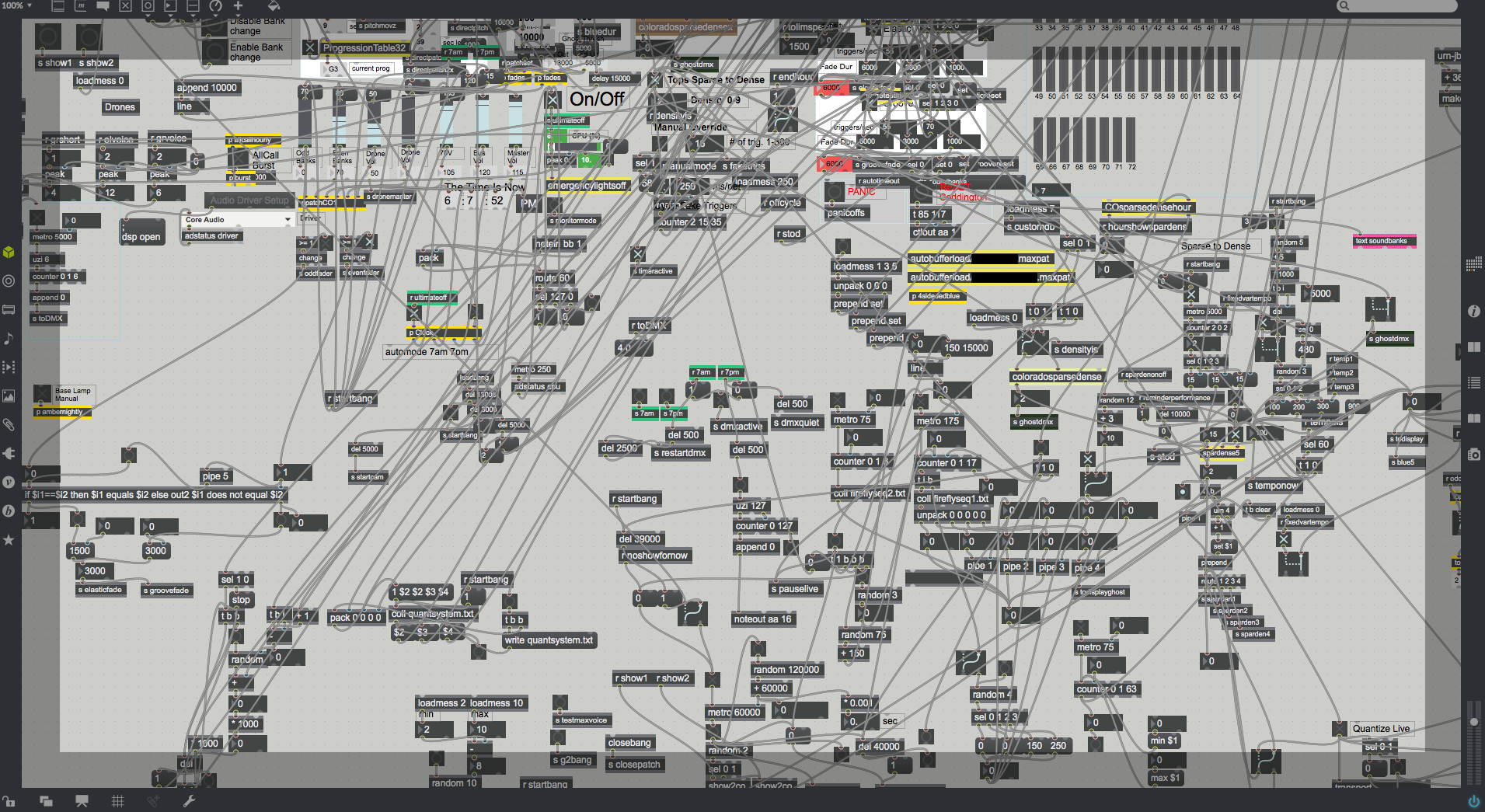Add a comment box from toolbar

tap(103, 6)
